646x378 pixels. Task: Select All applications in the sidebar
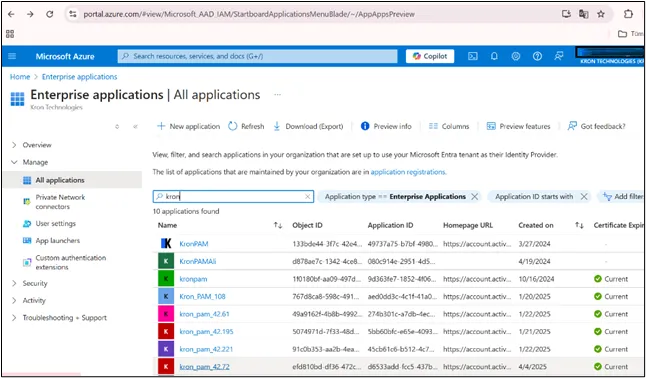point(73,180)
